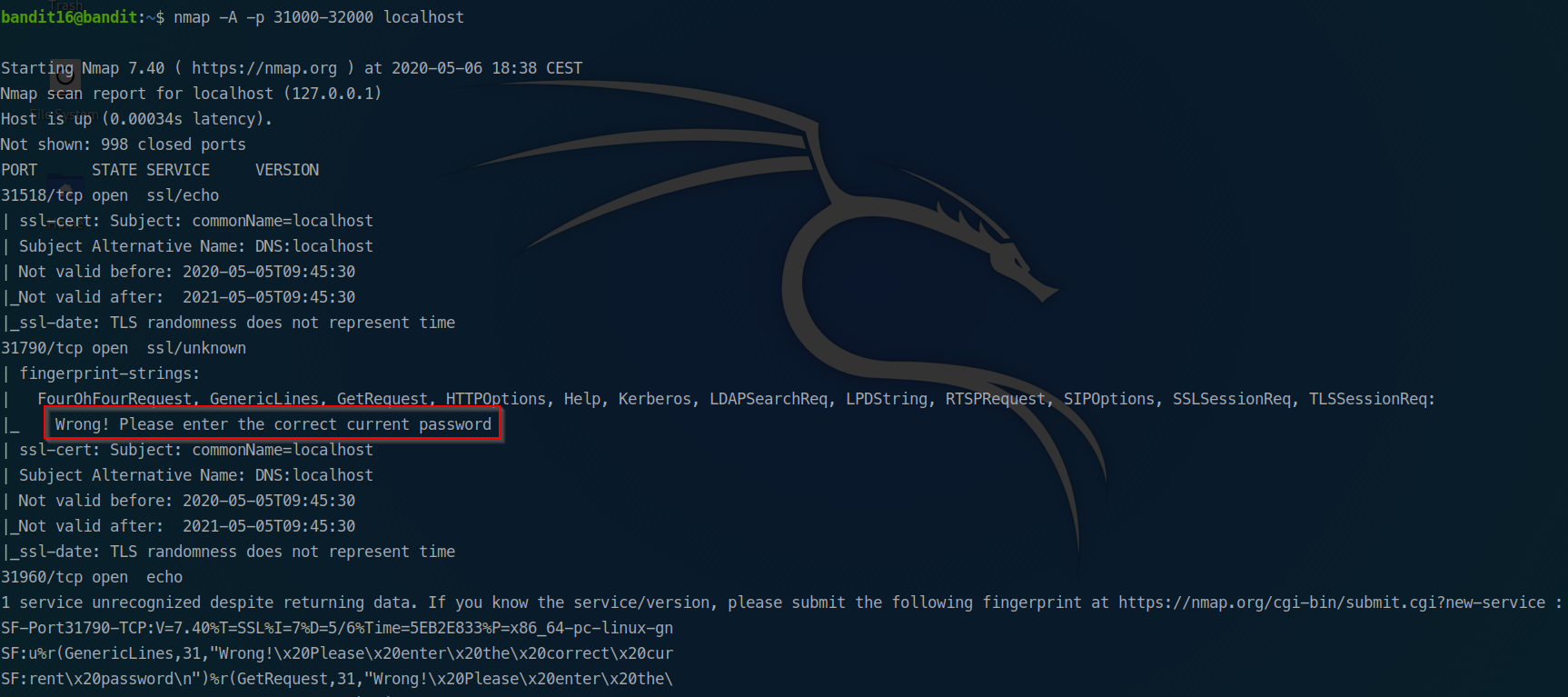The width and height of the screenshot is (1568, 697).
Task: Click the fingerprint-strings label
Action: click(x=109, y=373)
